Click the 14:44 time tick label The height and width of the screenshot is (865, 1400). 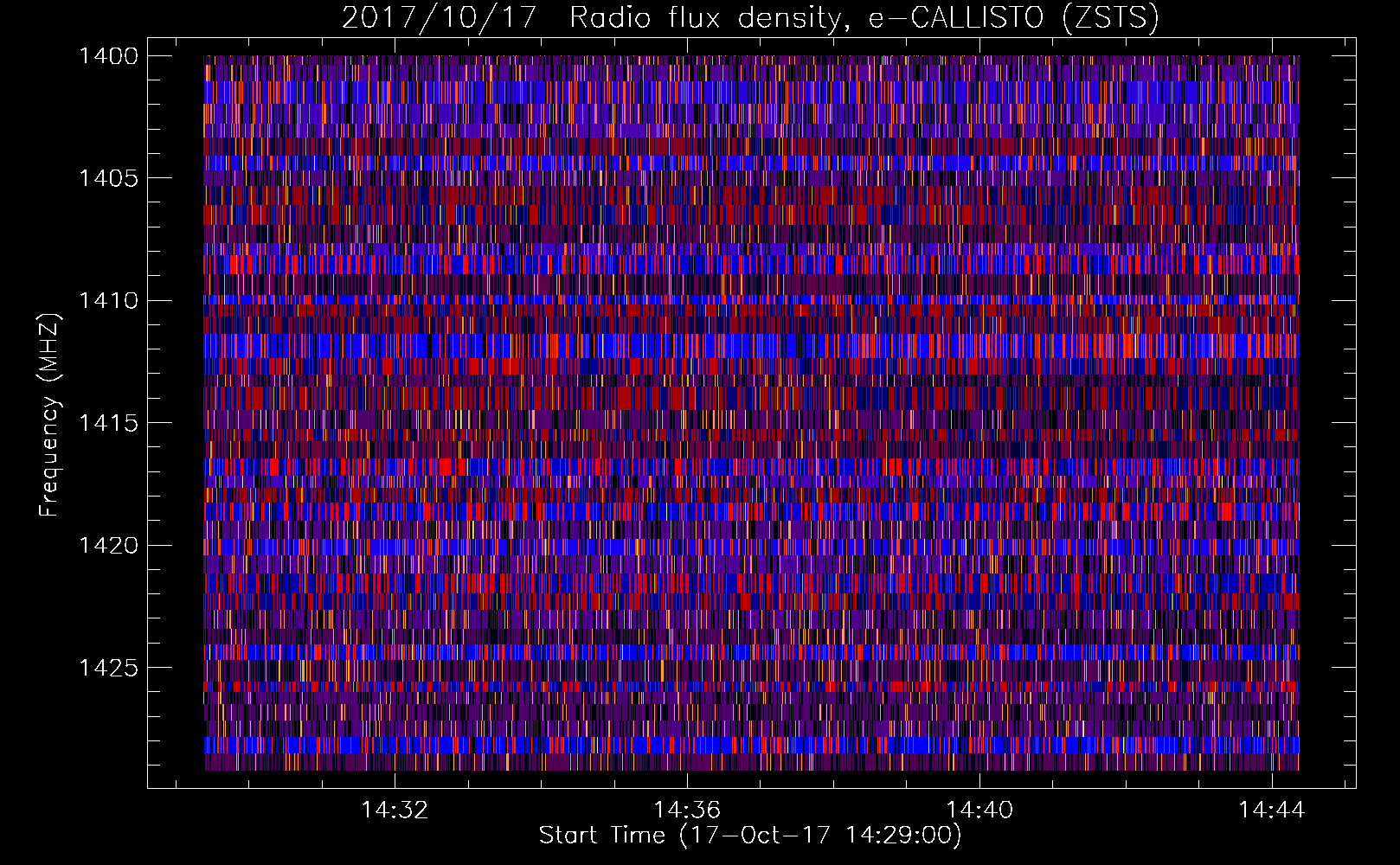pos(1272,811)
